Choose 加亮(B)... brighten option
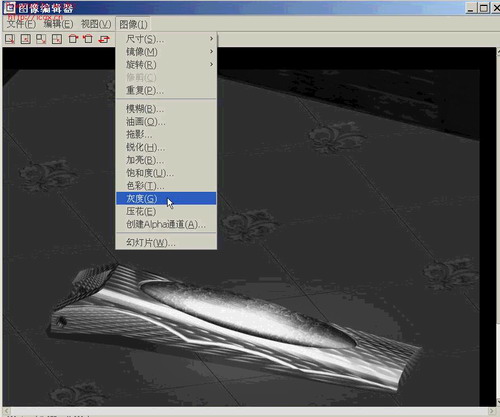This screenshot has width=500, height=417. pyautogui.click(x=166, y=160)
